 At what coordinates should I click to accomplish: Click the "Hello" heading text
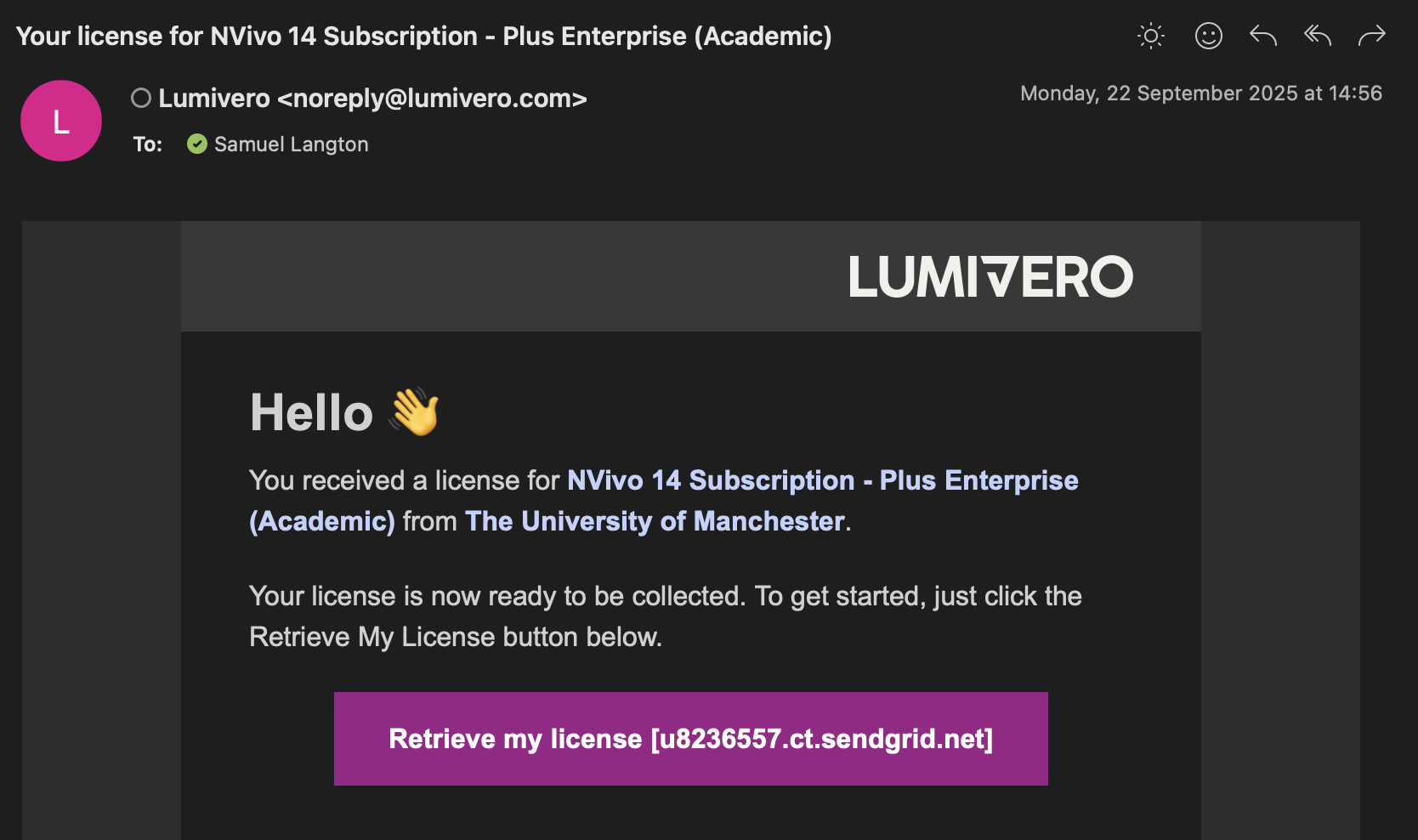click(x=312, y=412)
